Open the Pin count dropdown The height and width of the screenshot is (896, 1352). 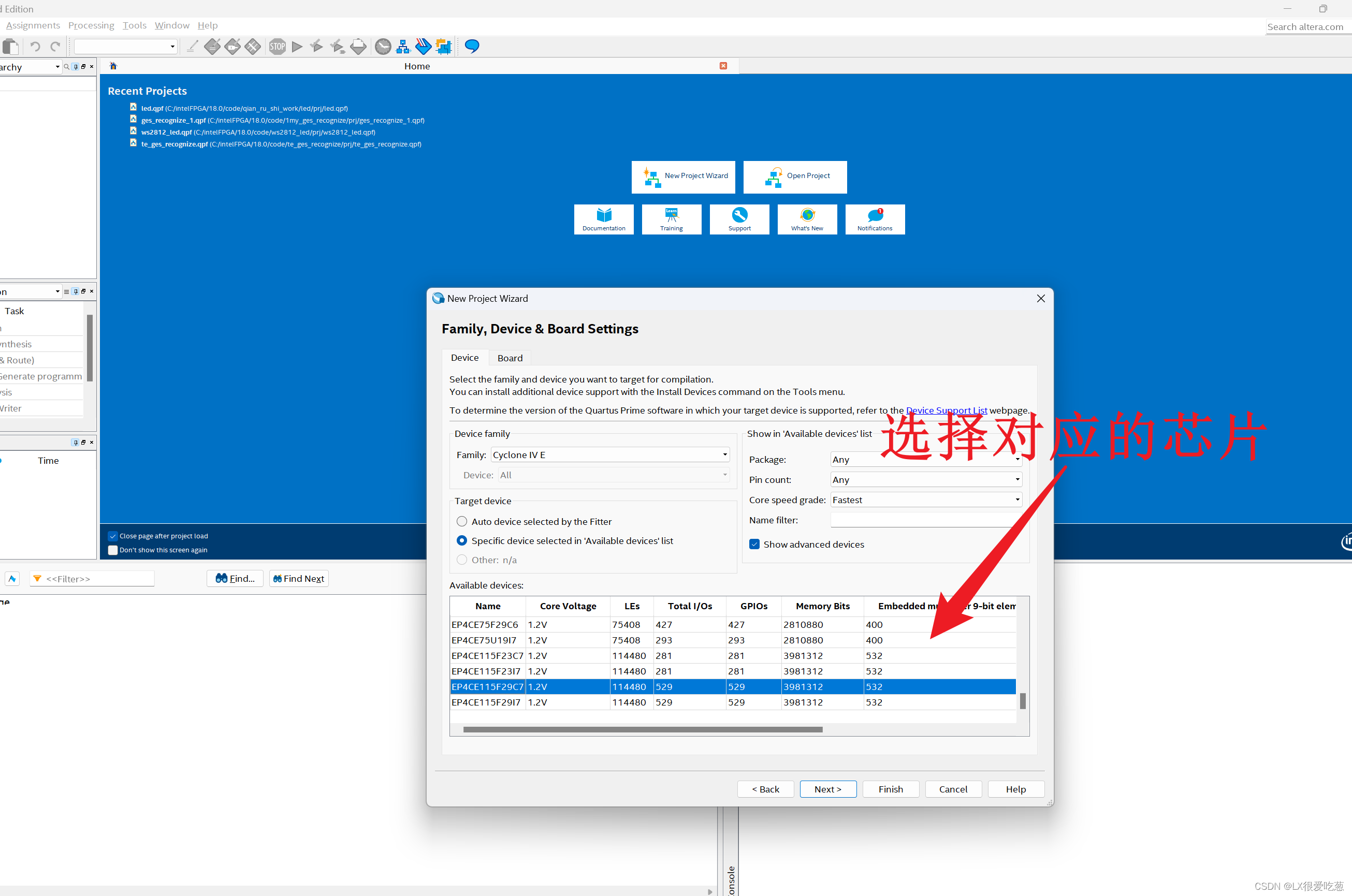(x=925, y=480)
